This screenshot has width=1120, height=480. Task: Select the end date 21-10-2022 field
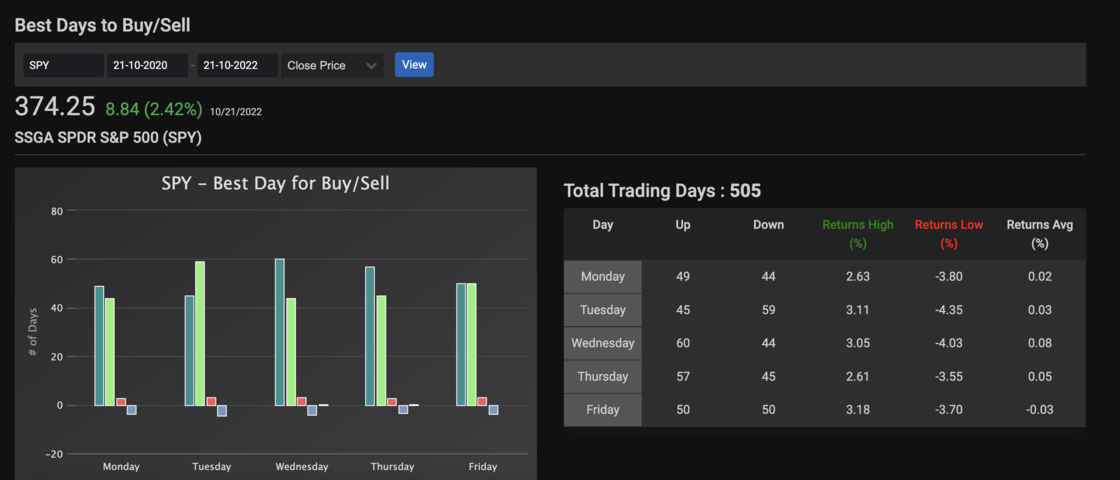click(238, 65)
